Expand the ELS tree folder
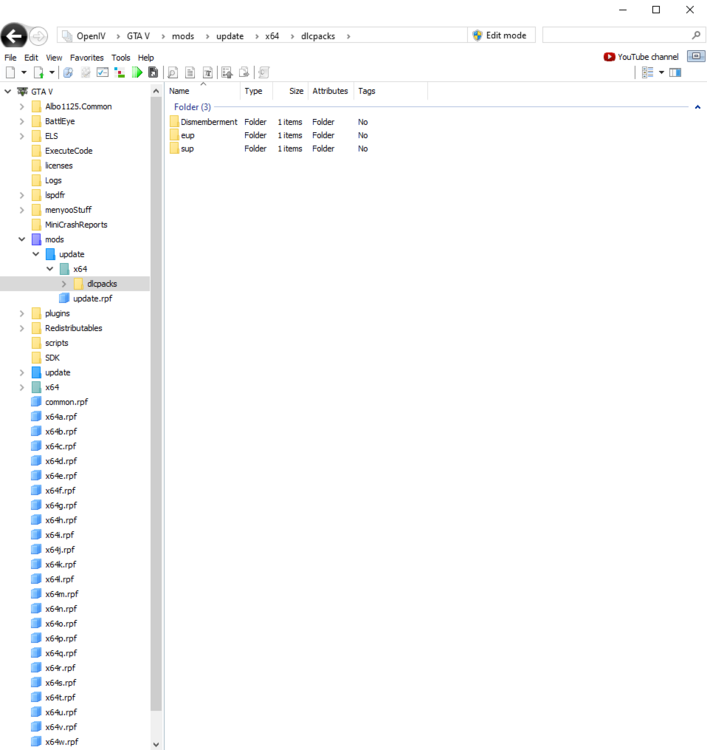 (22, 136)
